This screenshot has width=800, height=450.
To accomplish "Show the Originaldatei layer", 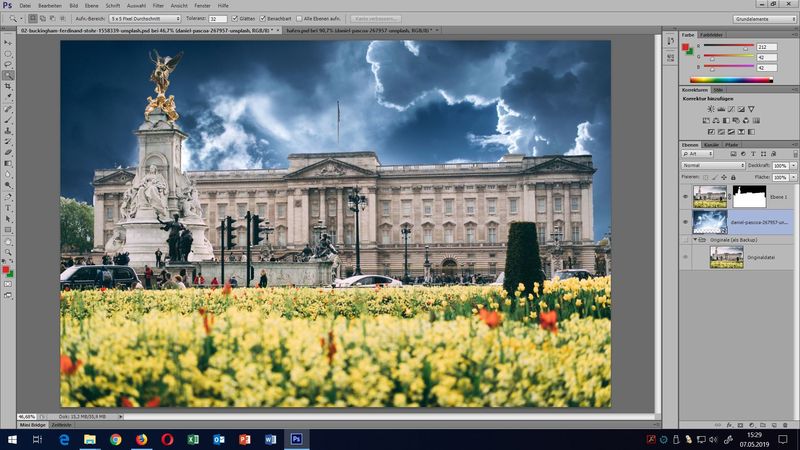I will 685,258.
